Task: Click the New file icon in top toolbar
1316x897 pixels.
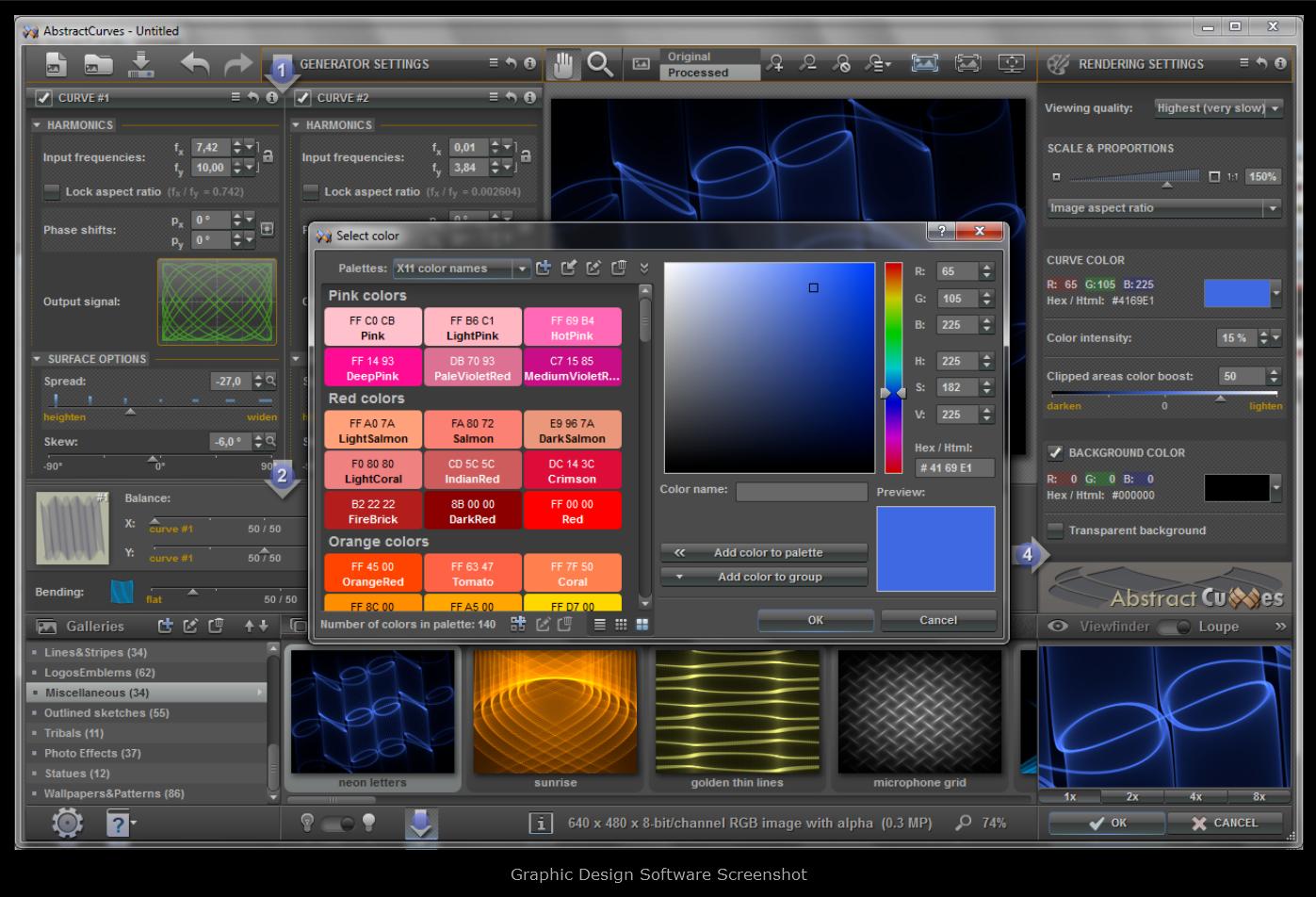Action: (x=57, y=64)
